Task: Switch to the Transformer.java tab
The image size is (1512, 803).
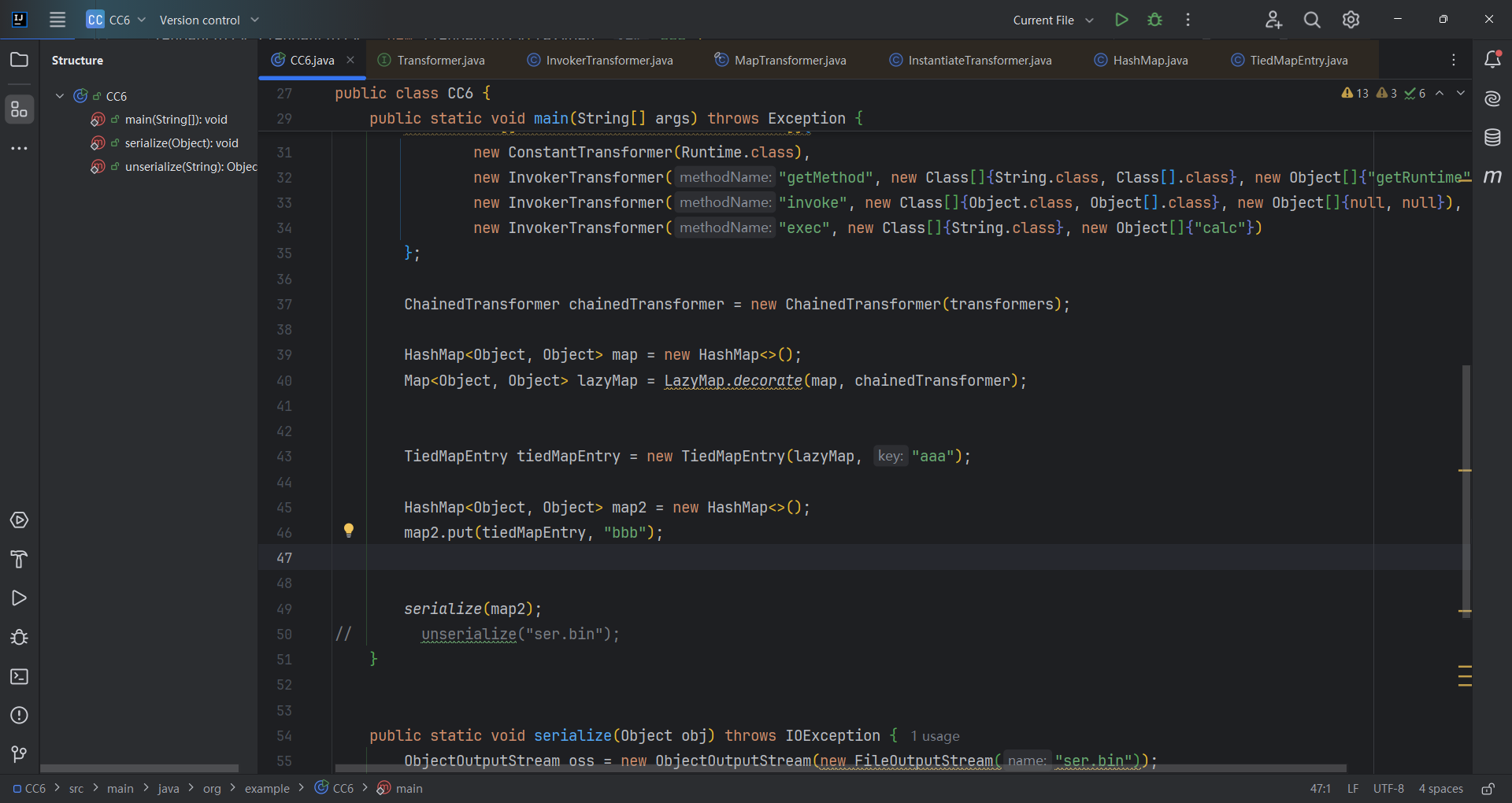Action: (432, 60)
